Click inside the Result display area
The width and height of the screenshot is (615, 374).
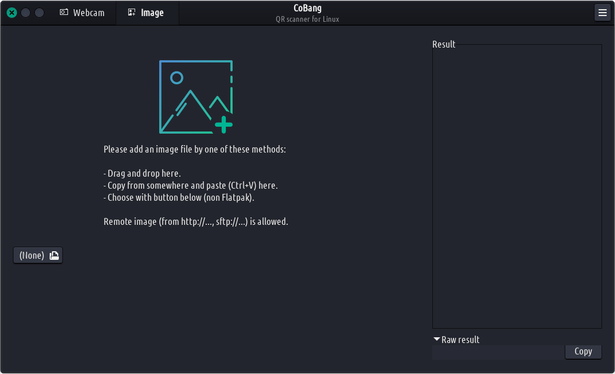click(517, 186)
